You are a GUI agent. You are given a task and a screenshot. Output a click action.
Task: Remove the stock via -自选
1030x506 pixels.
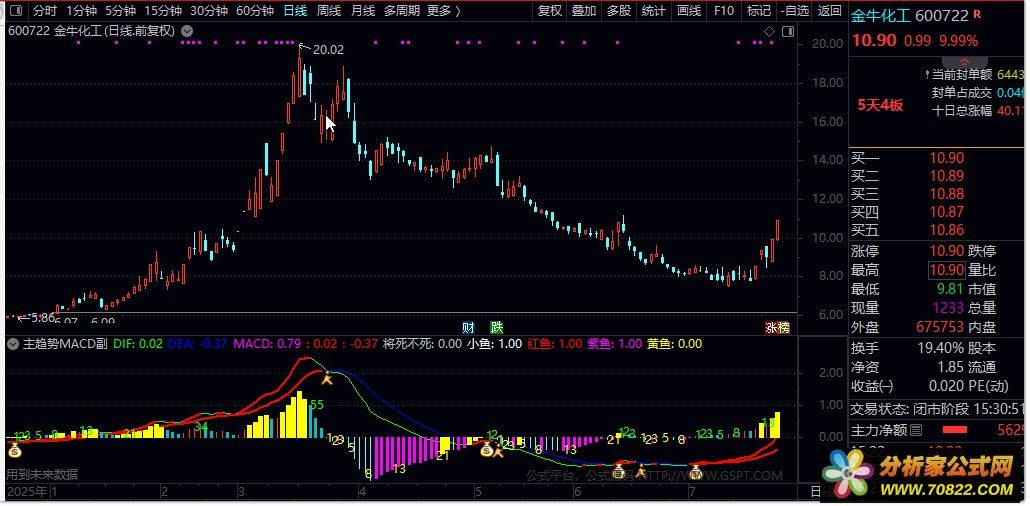coord(795,11)
